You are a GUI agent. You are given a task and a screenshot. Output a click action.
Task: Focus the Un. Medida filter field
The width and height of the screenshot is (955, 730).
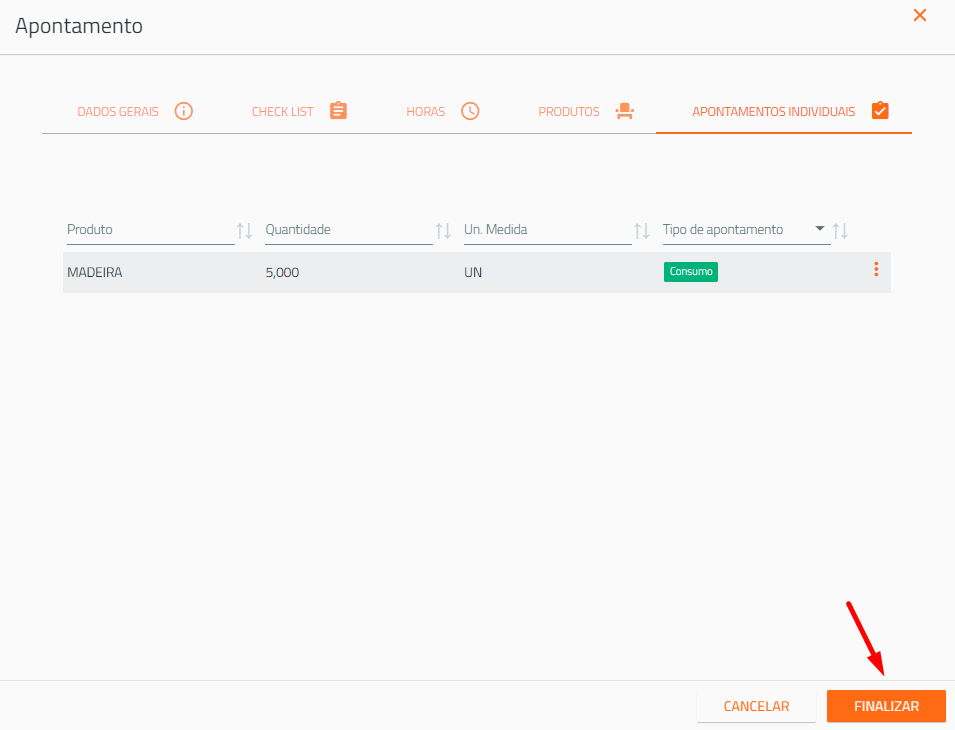coord(548,230)
